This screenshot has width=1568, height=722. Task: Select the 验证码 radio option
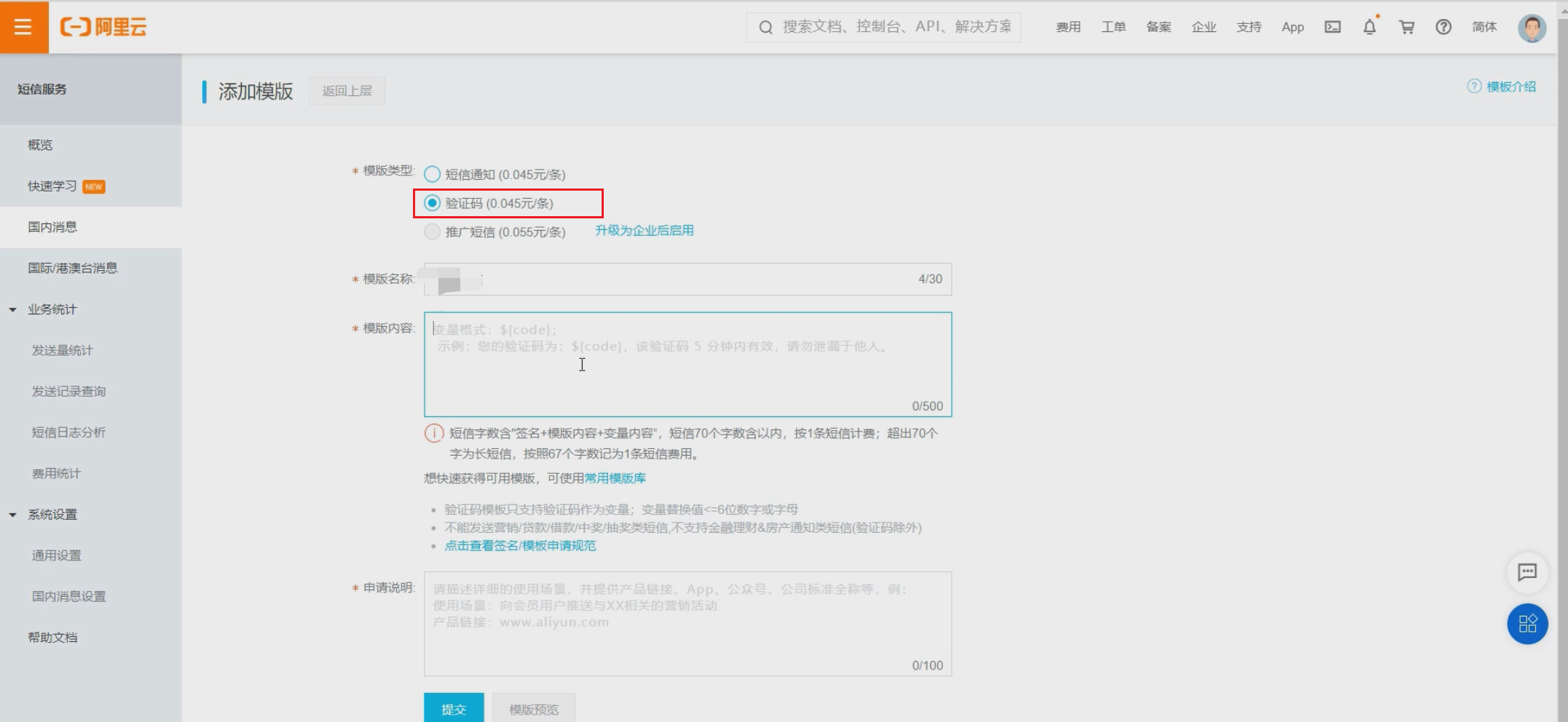pyautogui.click(x=433, y=203)
